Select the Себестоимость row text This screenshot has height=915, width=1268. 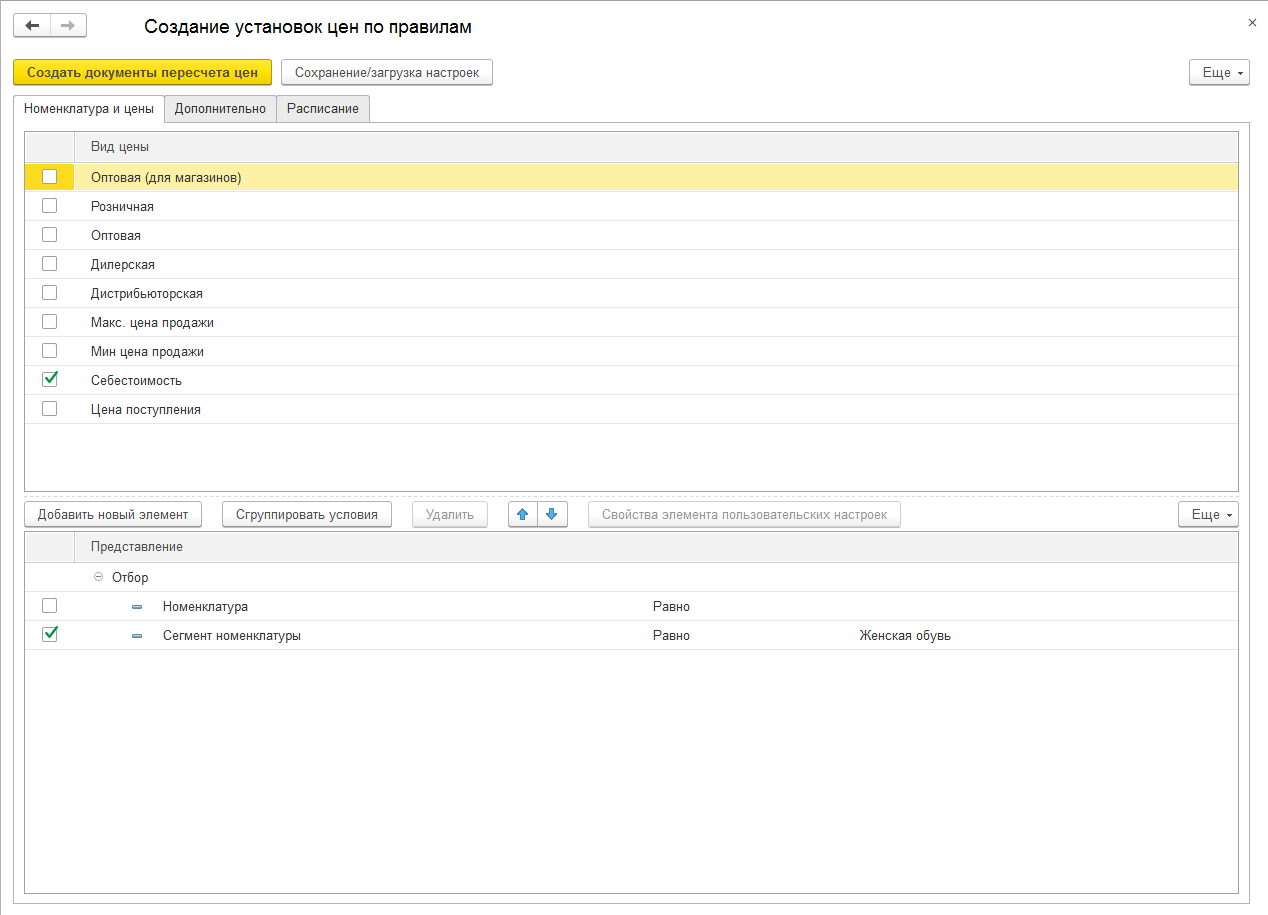[136, 381]
